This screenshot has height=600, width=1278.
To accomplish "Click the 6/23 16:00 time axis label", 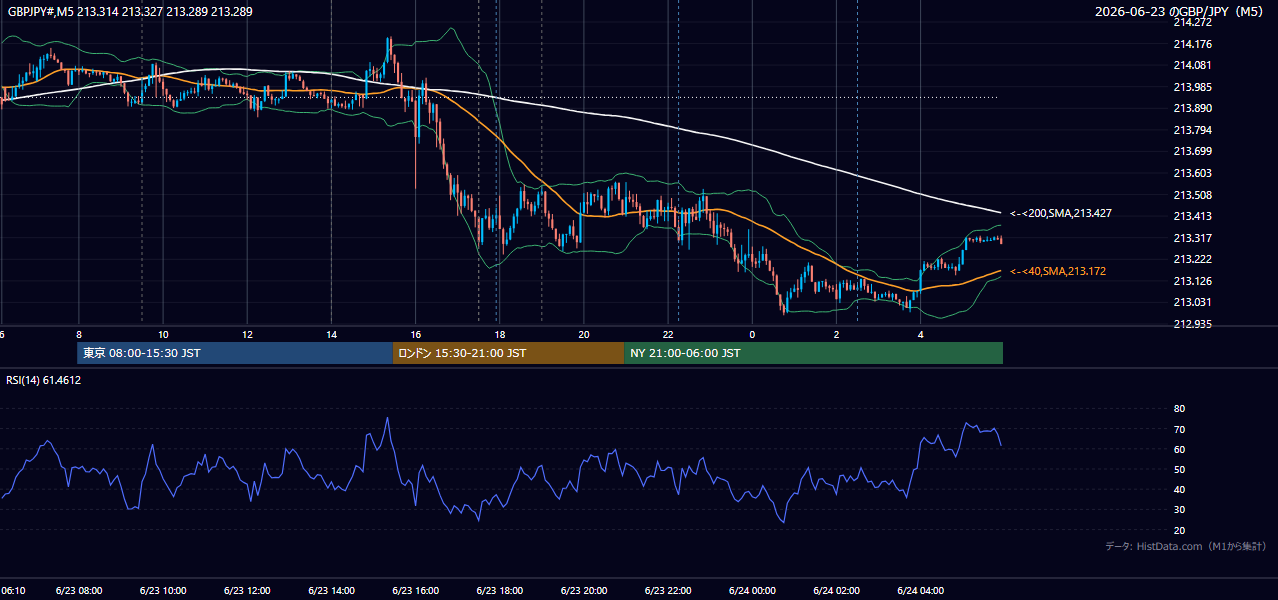I will click(415, 591).
